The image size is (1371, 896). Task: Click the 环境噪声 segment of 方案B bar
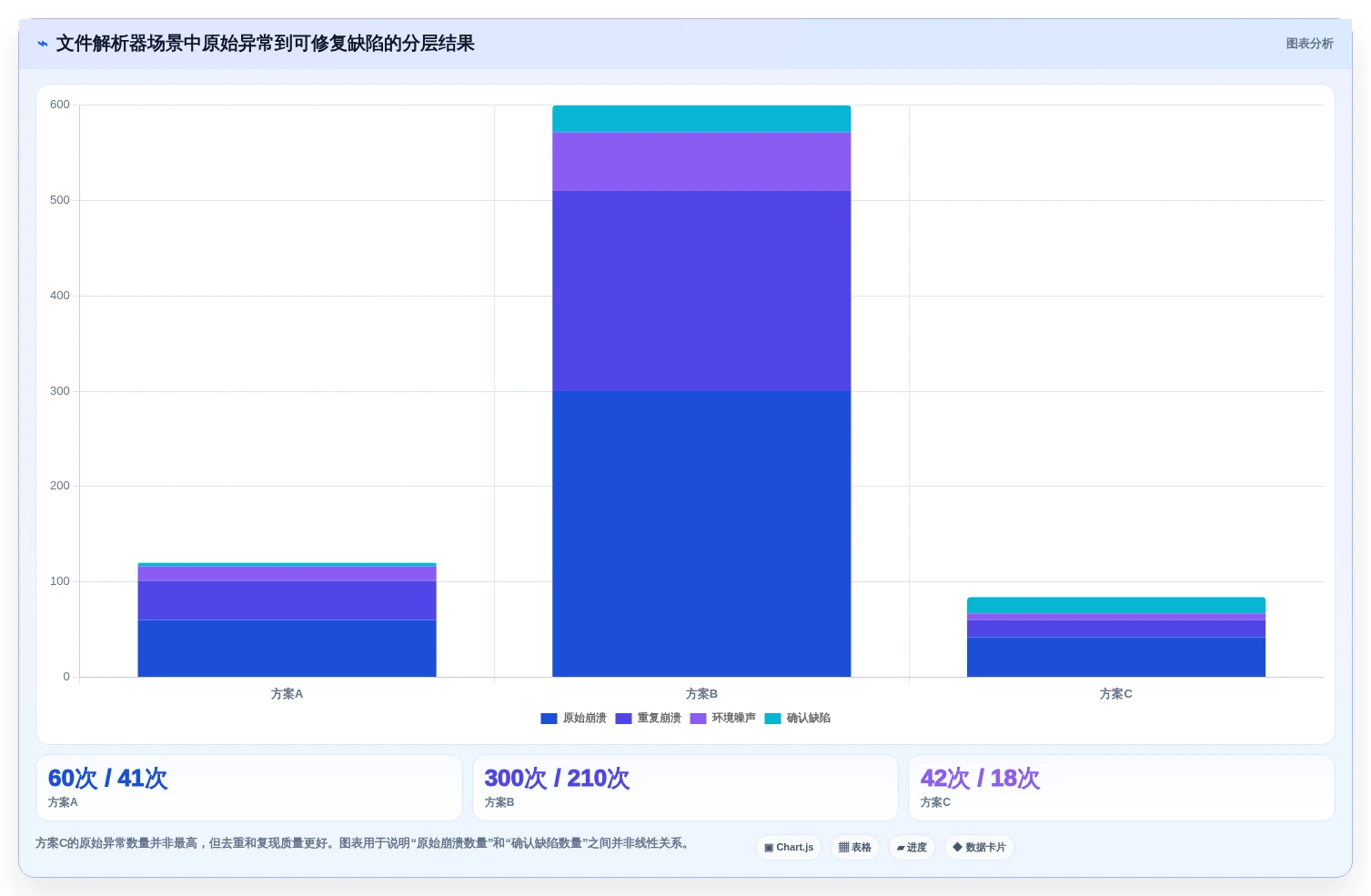tap(701, 162)
